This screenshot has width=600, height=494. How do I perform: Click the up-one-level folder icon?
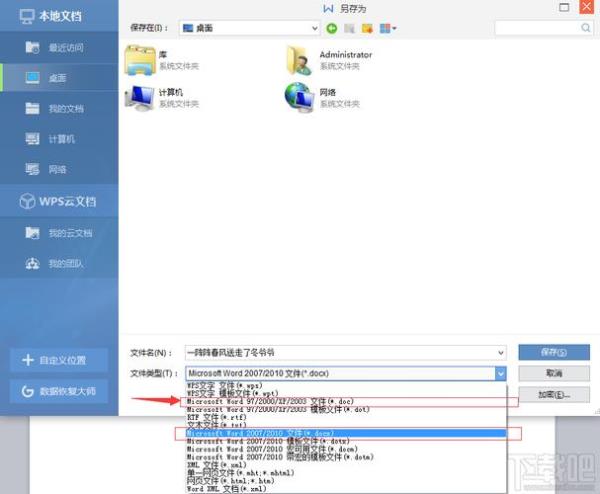pyautogui.click(x=349, y=28)
